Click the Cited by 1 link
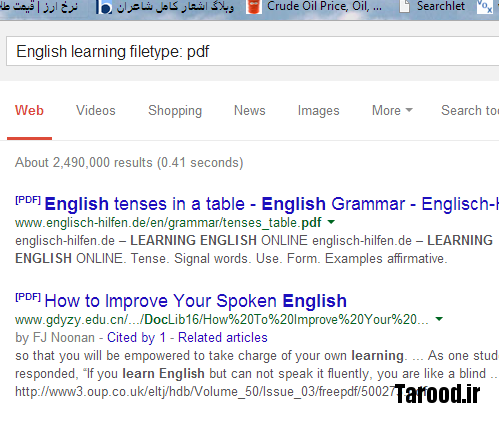This screenshot has width=499, height=422. [x=136, y=338]
